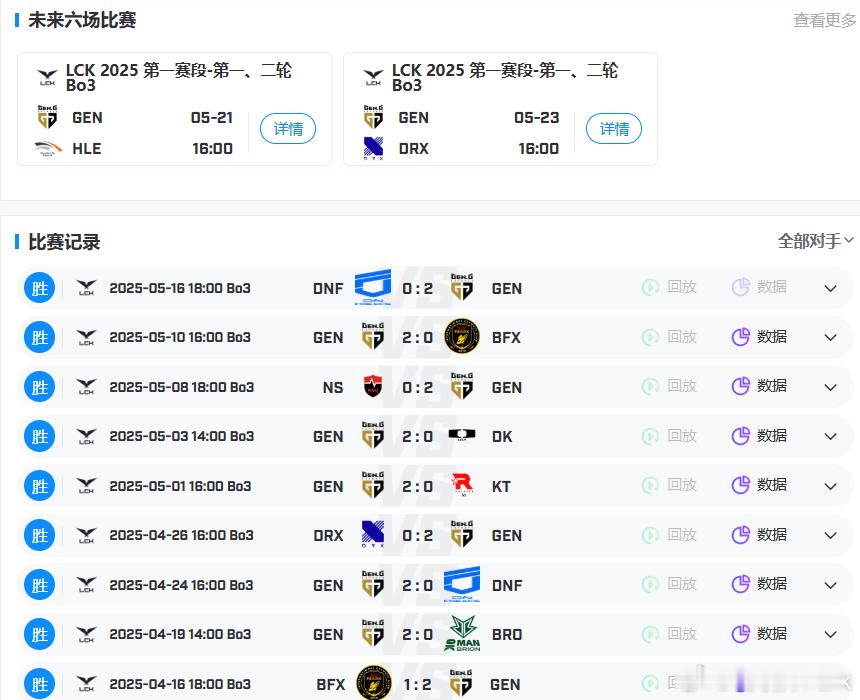860x700 pixels.
Task: Click BFX team logo in 05-10 match
Action: 462,336
